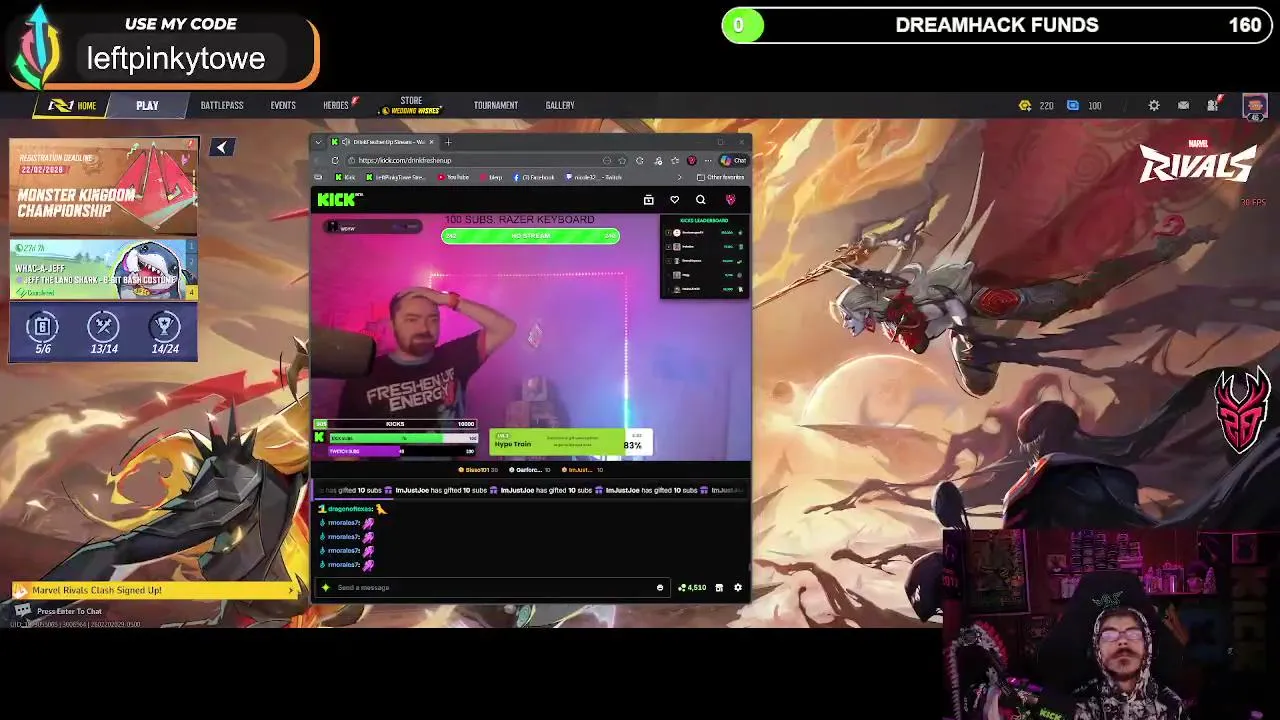Open the player profile avatar
Image resolution: width=1280 pixels, height=720 pixels.
coord(1255,106)
